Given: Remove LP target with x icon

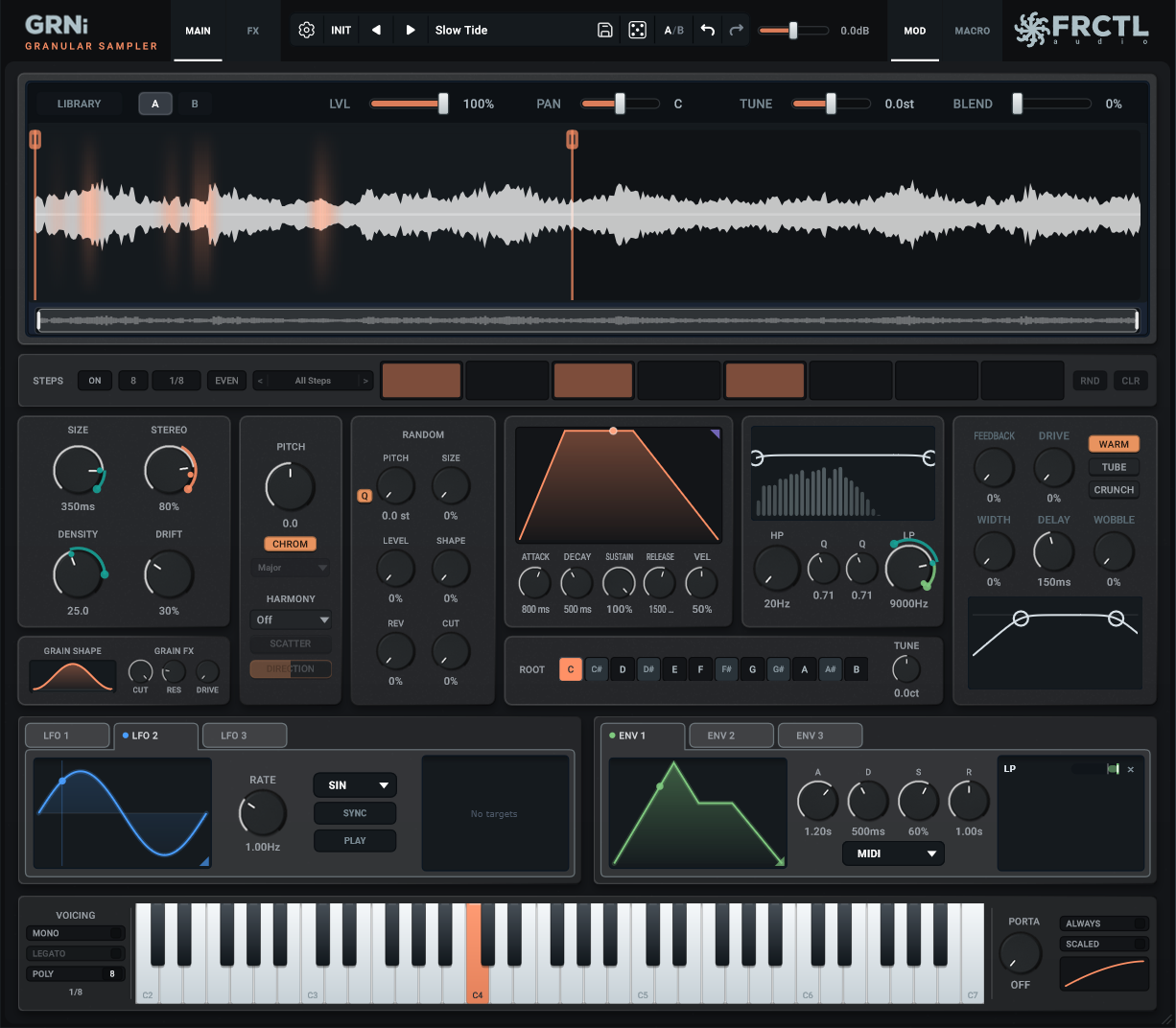Looking at the screenshot, I should [x=1131, y=769].
